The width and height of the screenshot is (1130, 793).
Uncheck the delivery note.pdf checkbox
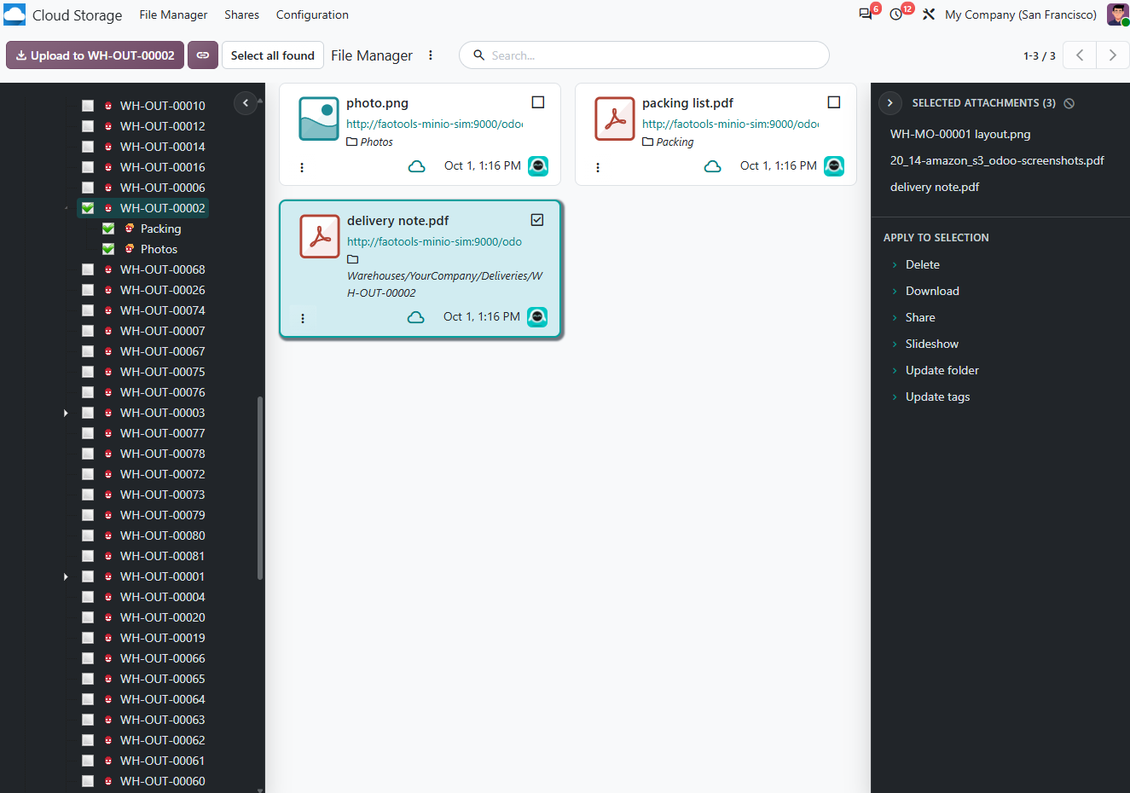click(x=537, y=220)
